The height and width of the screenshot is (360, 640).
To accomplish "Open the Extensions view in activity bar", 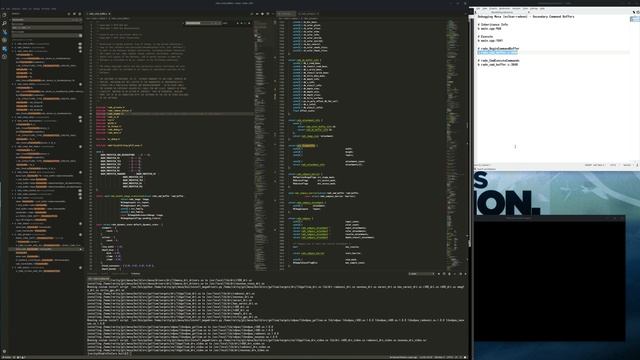I will 4,49.
